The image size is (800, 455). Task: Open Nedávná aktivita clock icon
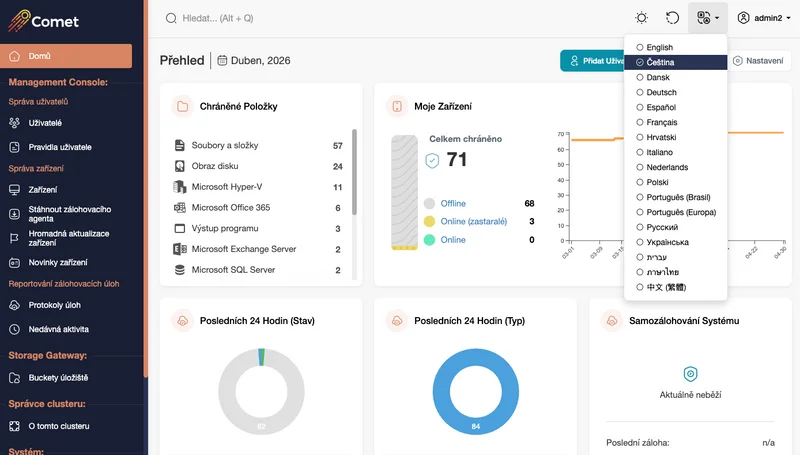point(14,328)
